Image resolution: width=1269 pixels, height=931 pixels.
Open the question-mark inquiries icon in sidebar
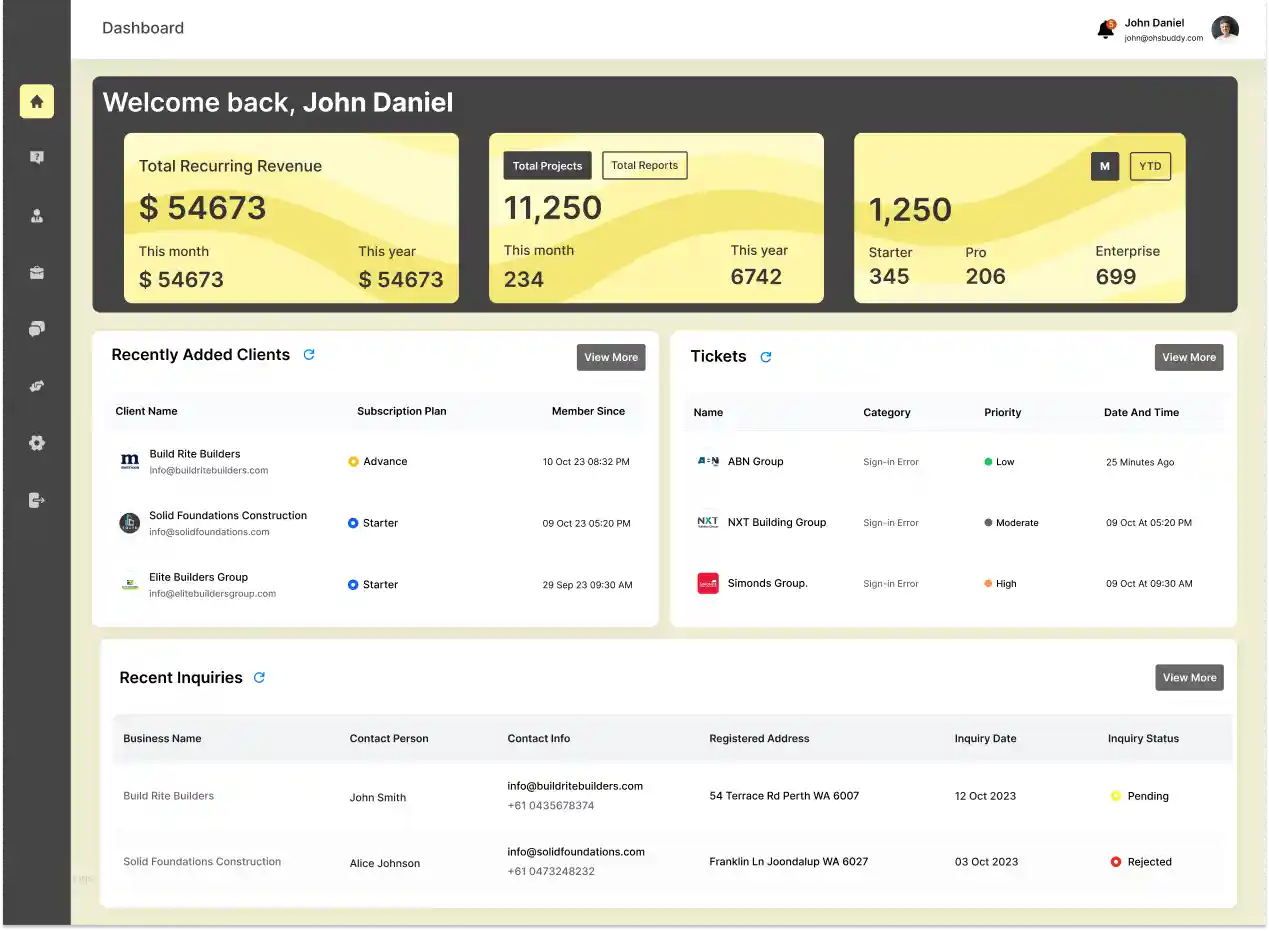pyautogui.click(x=37, y=158)
